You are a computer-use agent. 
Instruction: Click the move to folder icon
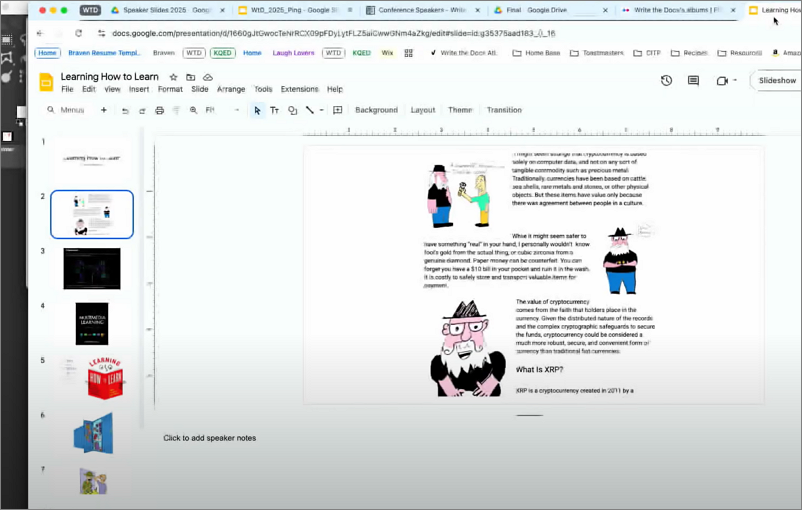tap(190, 77)
